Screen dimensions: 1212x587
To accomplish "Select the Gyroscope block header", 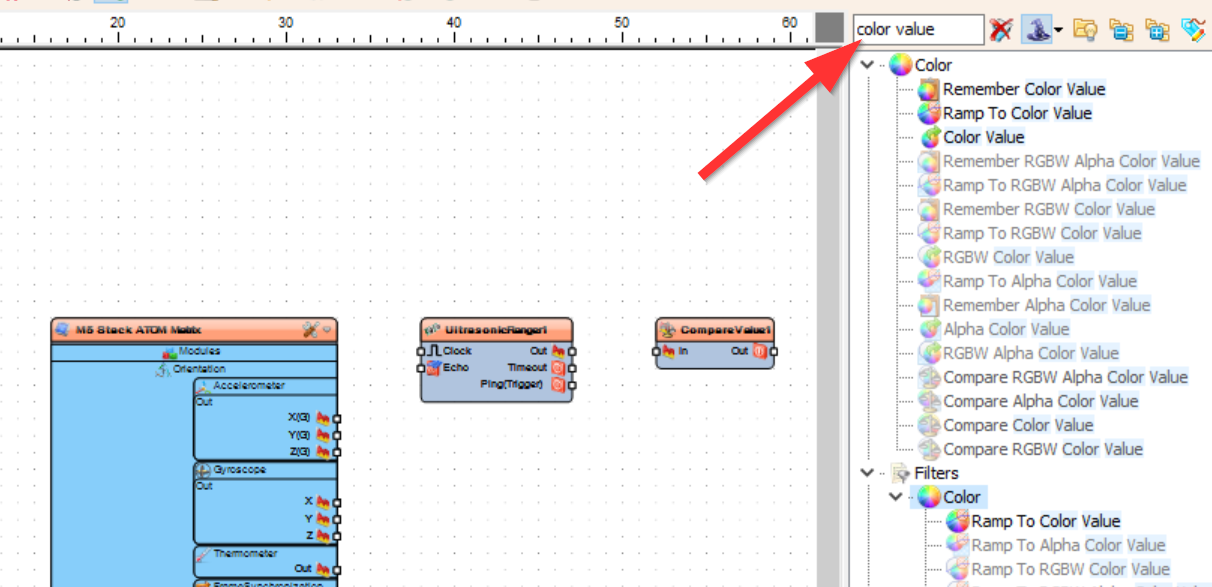I will 265,470.
